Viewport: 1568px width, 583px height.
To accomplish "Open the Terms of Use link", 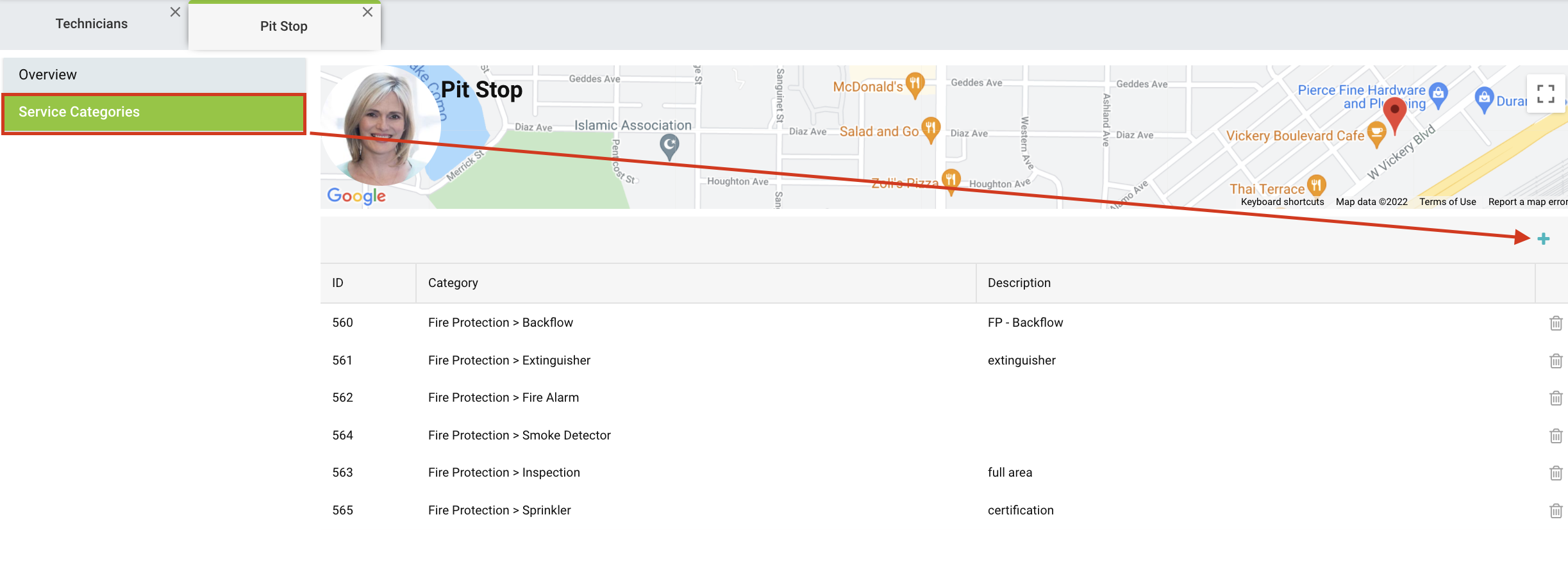I will [1447, 202].
